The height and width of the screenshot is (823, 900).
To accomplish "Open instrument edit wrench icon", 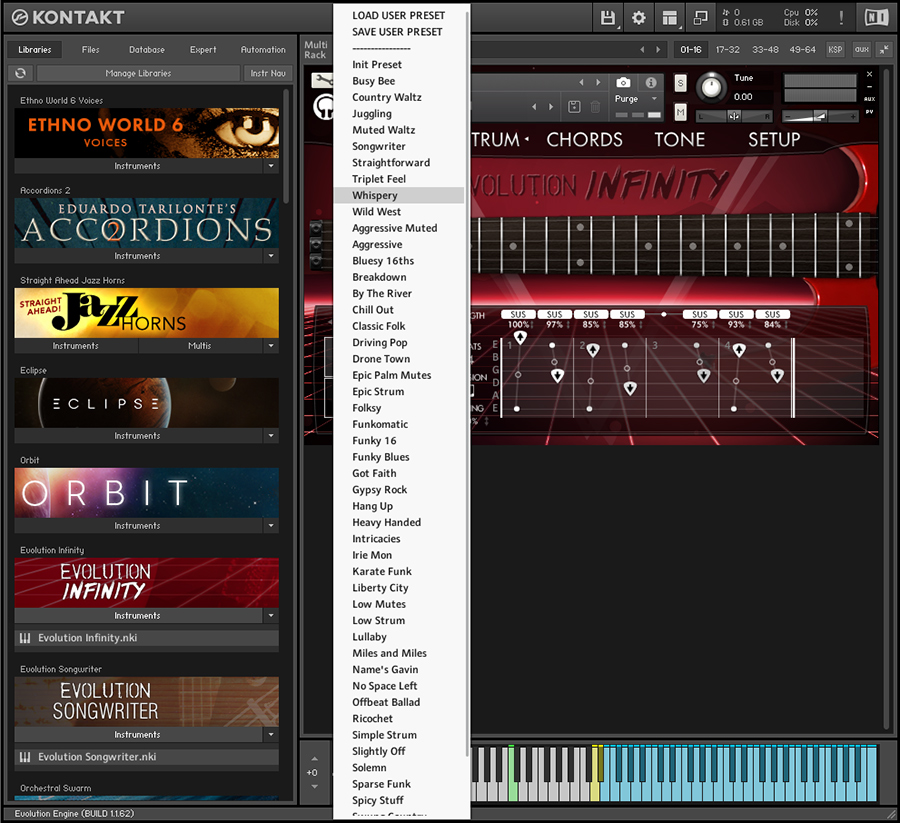I will pyautogui.click(x=322, y=80).
